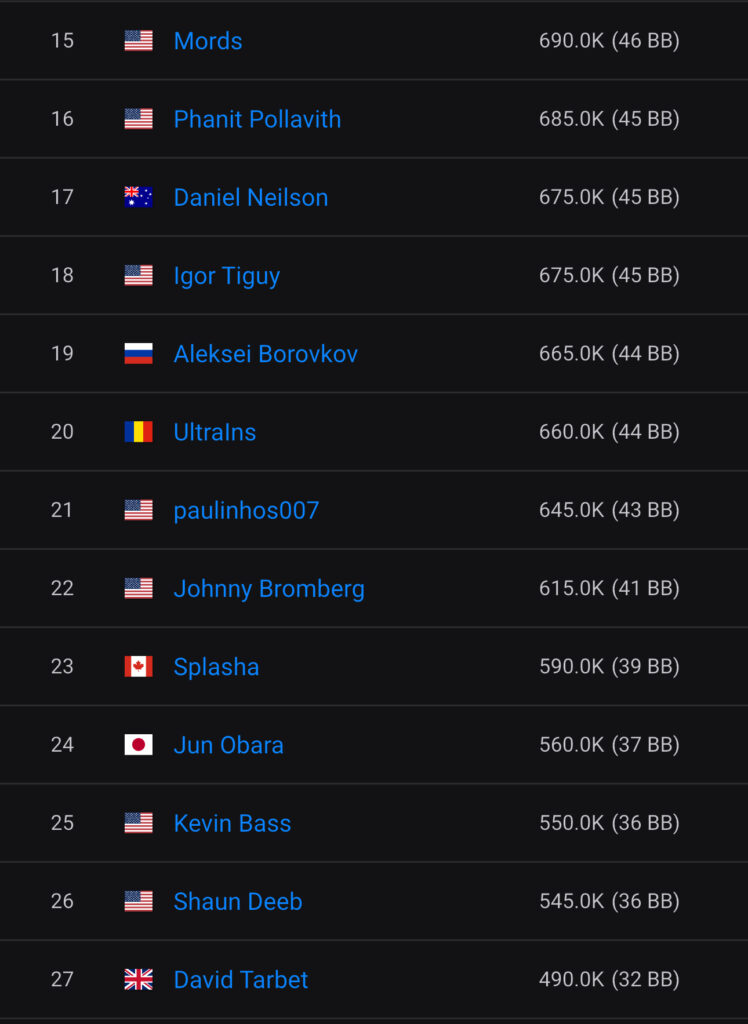Open Shaun Deeb's player profile
This screenshot has height=1024, width=748.
click(237, 901)
